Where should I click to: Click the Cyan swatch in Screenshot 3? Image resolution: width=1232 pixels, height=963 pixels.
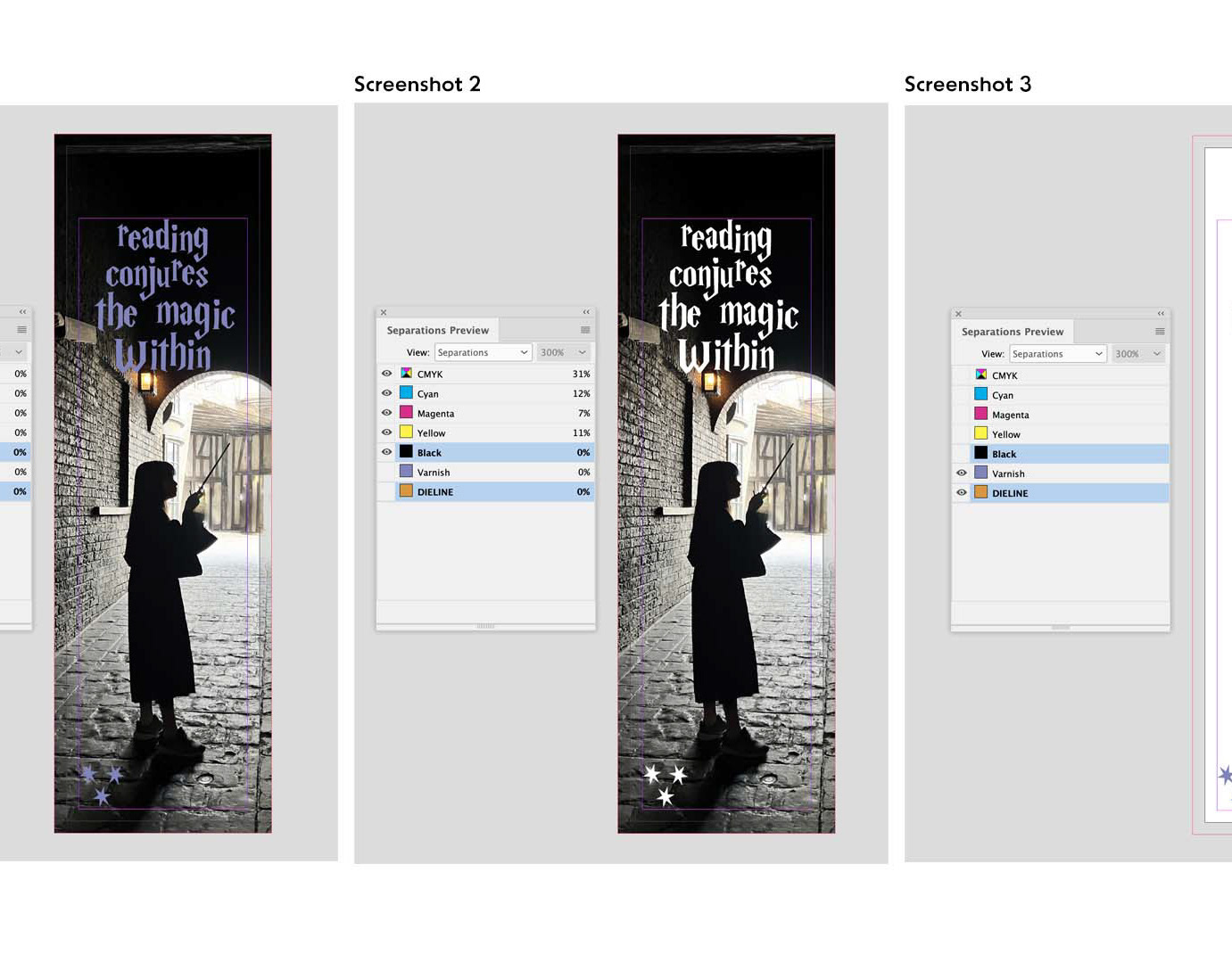point(980,395)
